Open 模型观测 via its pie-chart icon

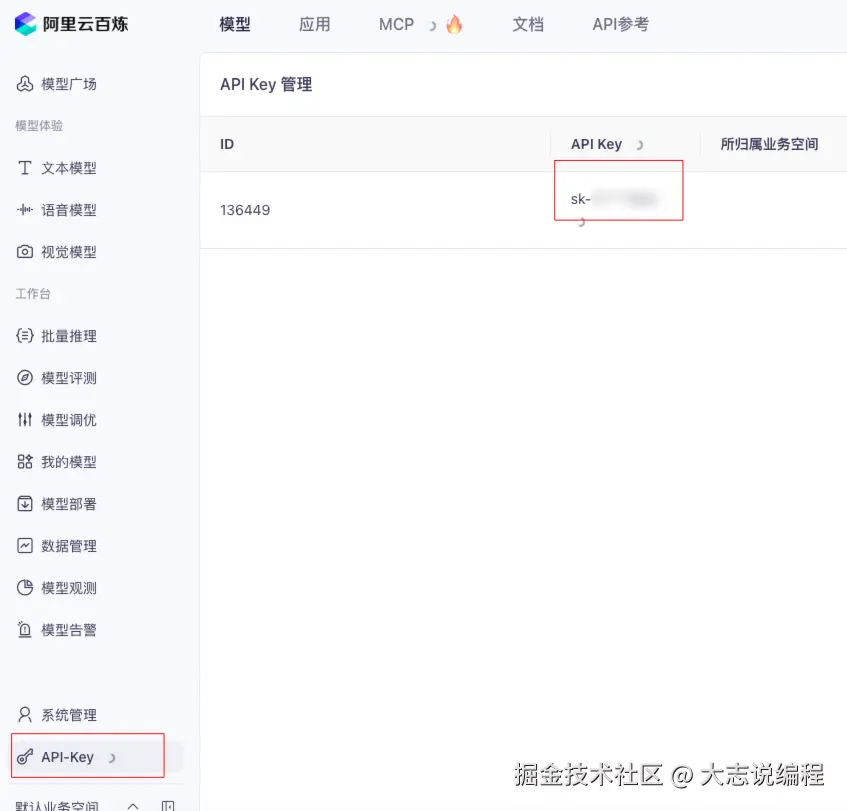tap(25, 587)
